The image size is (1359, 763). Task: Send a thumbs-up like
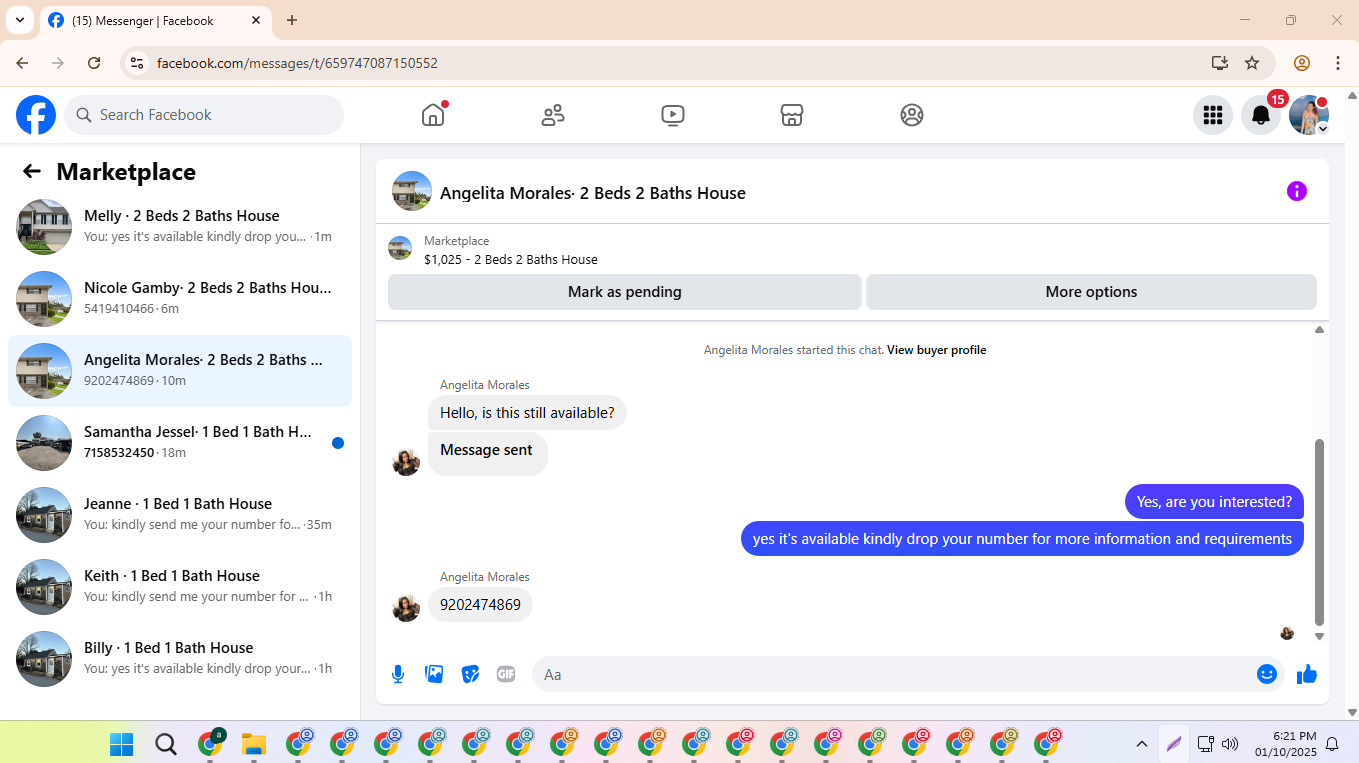(1307, 675)
